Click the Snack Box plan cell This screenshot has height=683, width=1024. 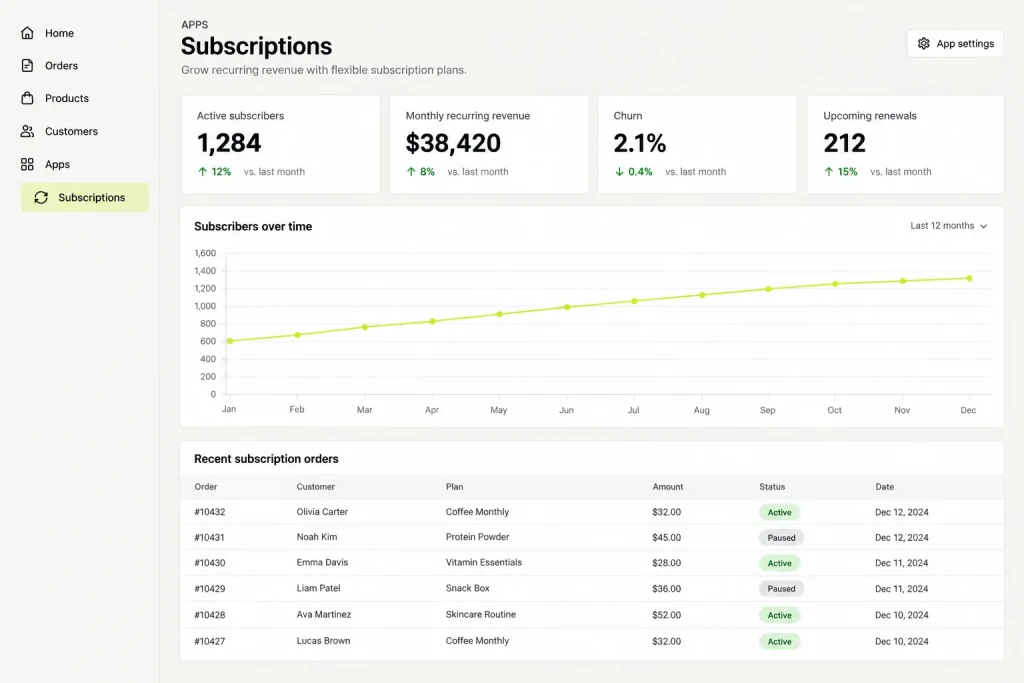(x=468, y=588)
